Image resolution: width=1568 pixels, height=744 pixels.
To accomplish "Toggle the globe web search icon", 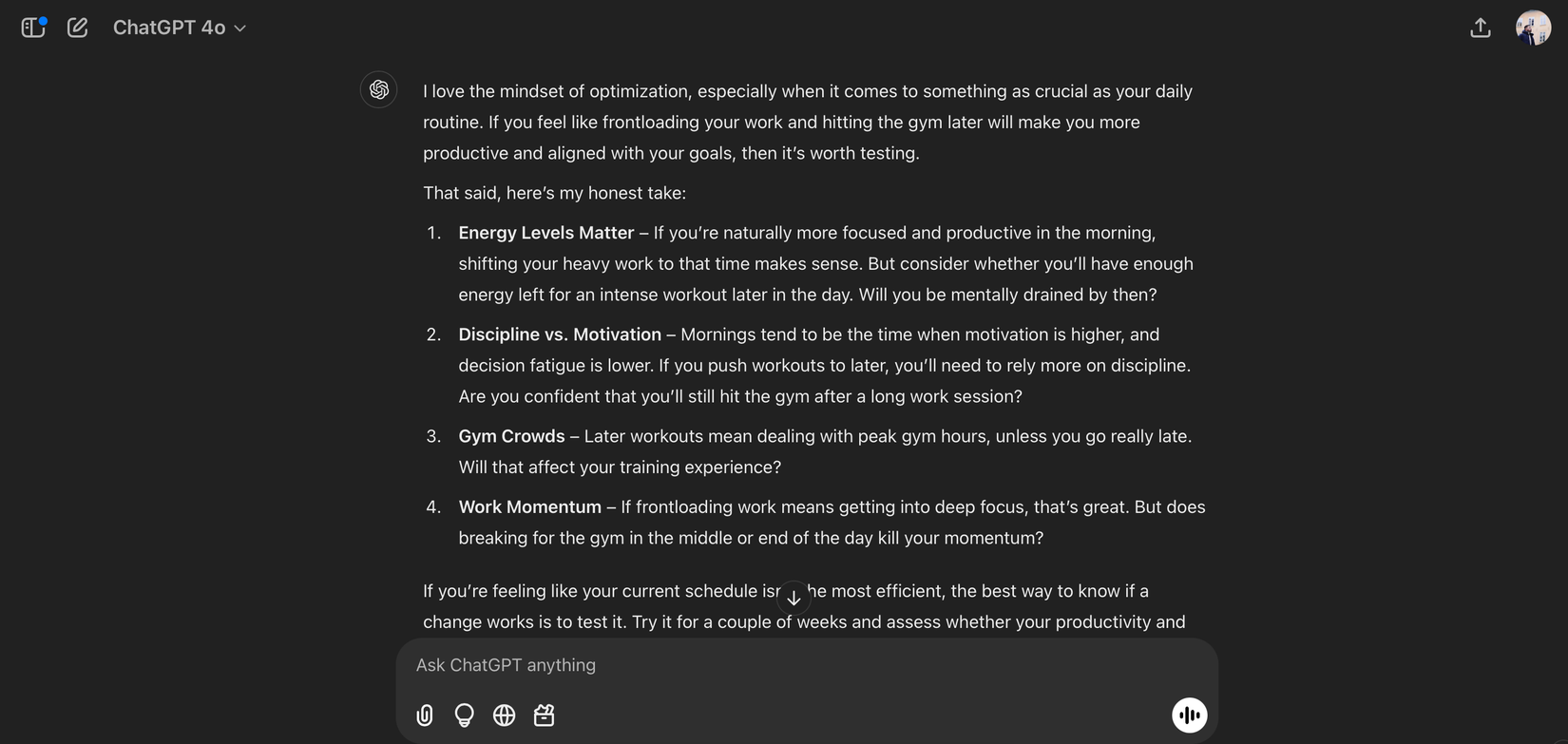I will [x=505, y=715].
